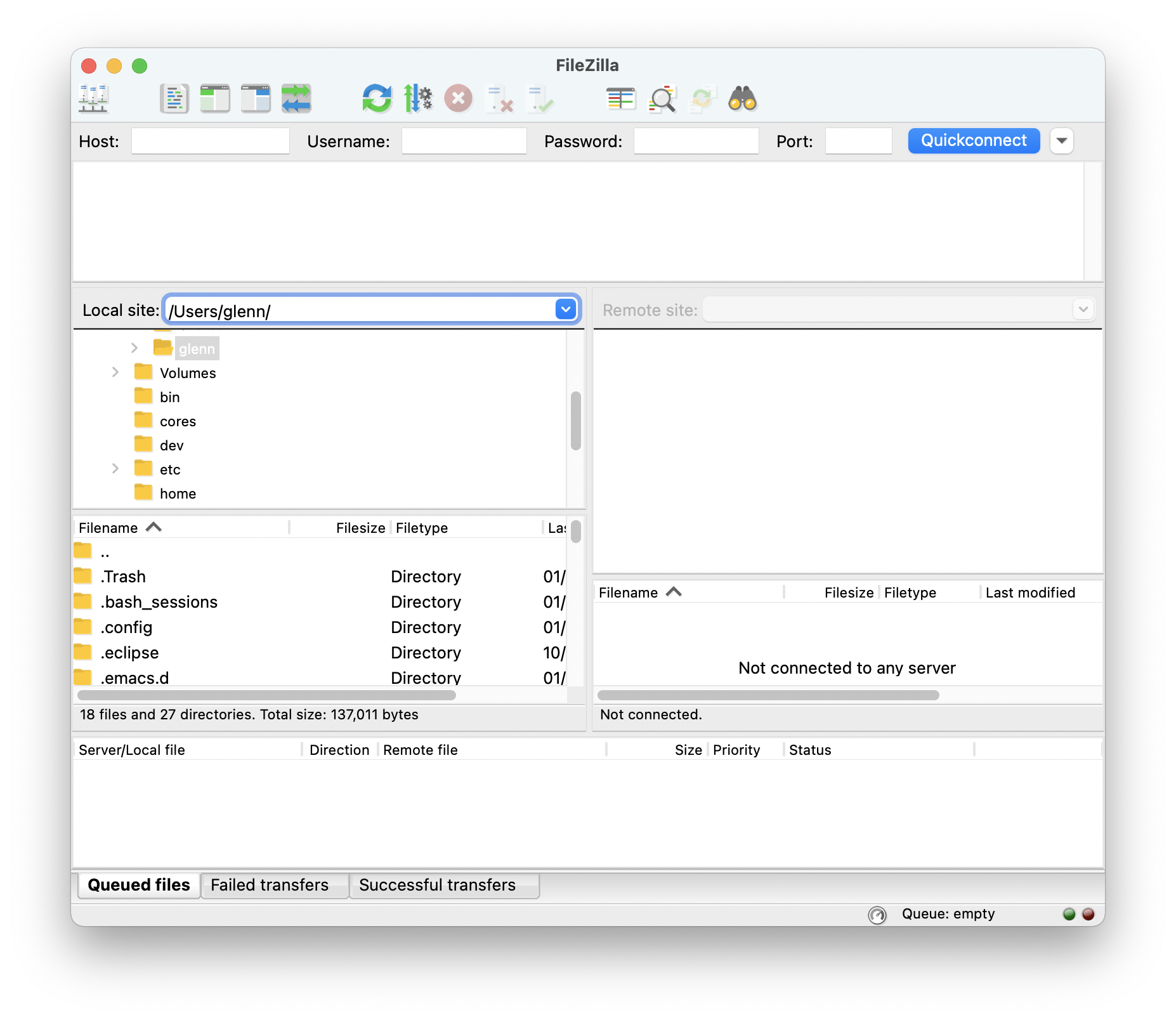
Task: Click local file list horizontal scrollbar
Action: pyautogui.click(x=266, y=695)
